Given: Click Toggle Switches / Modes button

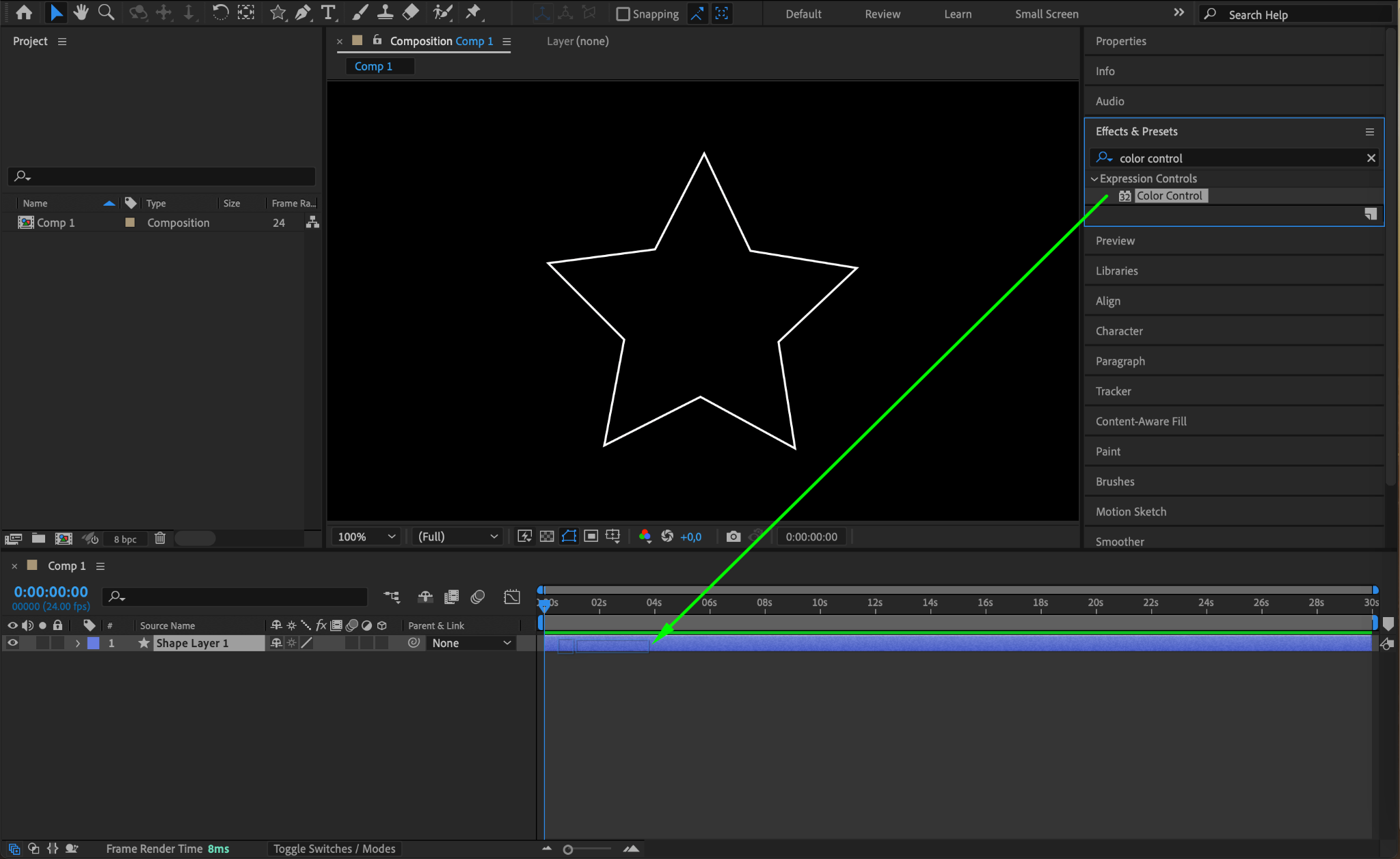Looking at the screenshot, I should click(334, 849).
